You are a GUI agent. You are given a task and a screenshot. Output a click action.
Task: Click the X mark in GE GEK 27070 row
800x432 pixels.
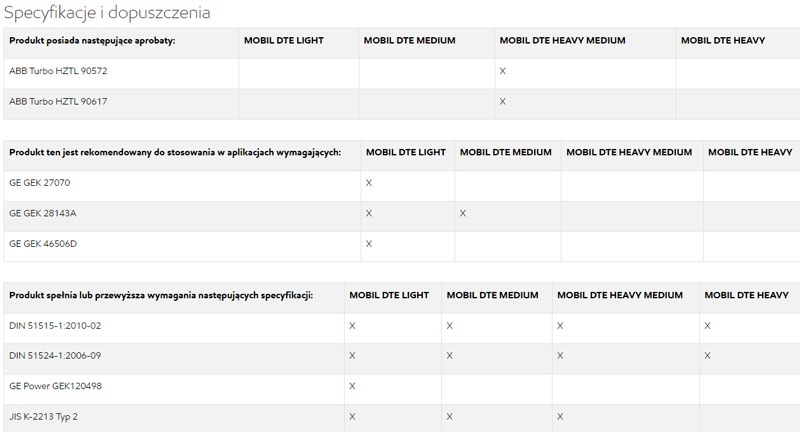click(x=369, y=184)
